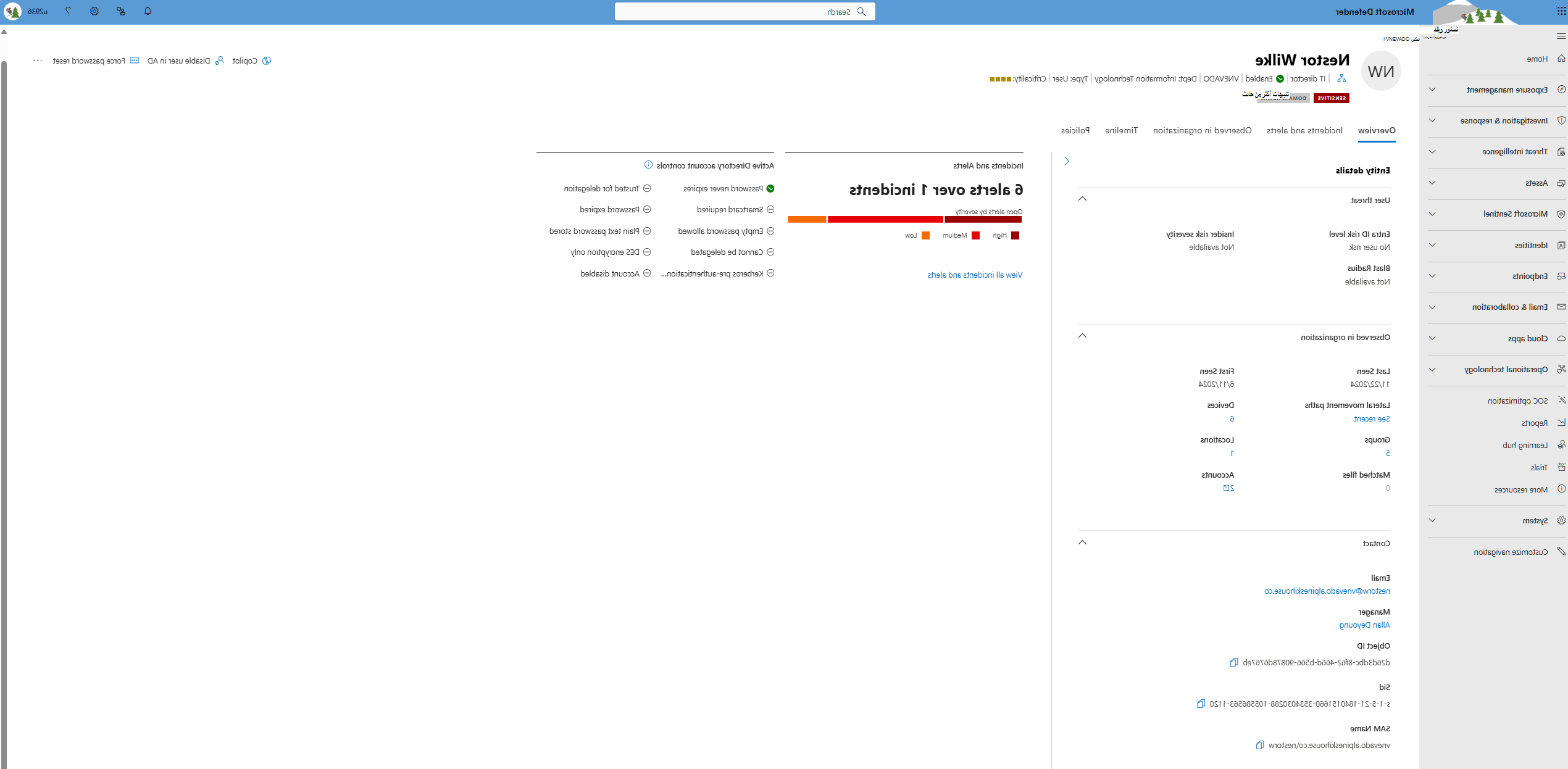Expand Endpoints in the sidebar
This screenshot has height=769, width=1568.
point(1432,276)
